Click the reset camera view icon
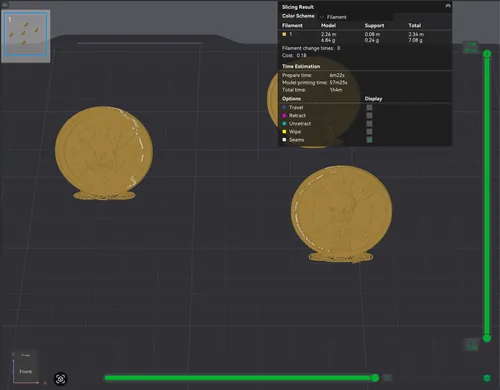The height and width of the screenshot is (390, 500). (x=61, y=379)
